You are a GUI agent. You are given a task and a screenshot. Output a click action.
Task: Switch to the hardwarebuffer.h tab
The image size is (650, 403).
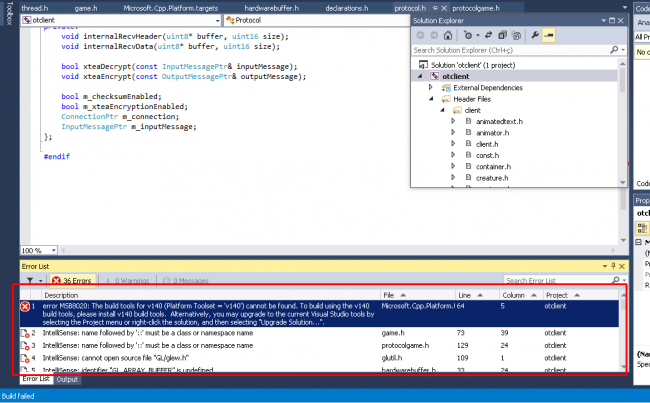point(271,8)
